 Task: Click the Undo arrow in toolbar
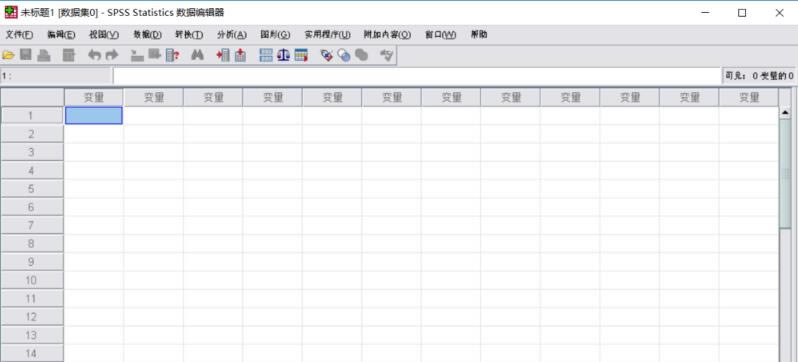pyautogui.click(x=95, y=55)
